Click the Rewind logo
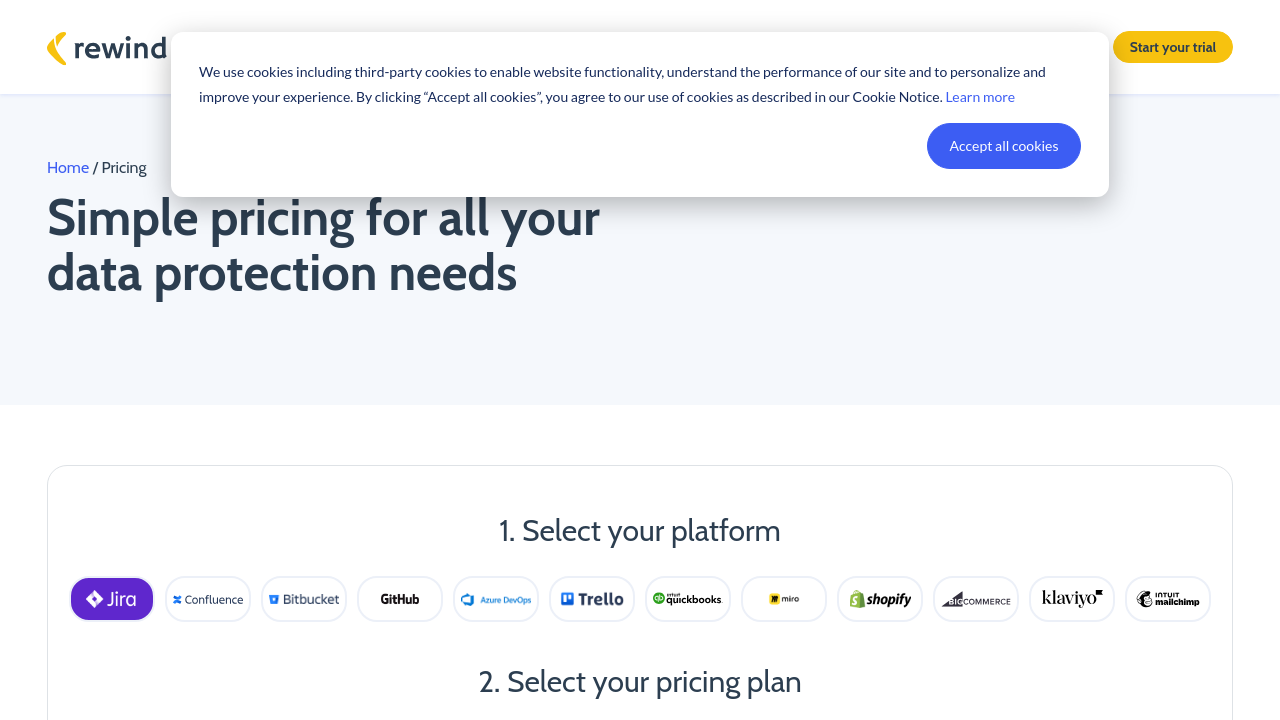 point(106,48)
